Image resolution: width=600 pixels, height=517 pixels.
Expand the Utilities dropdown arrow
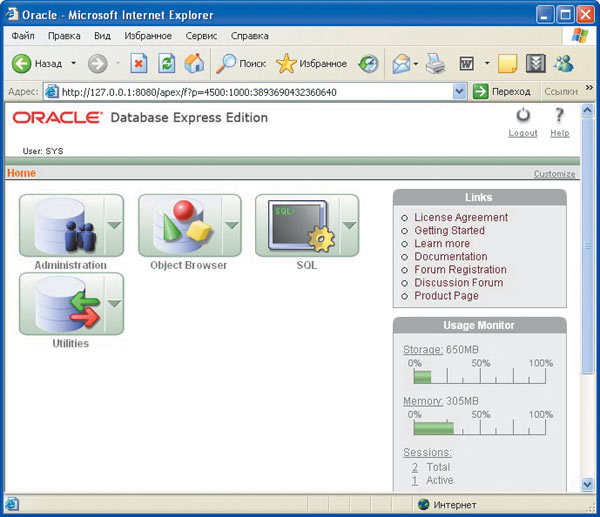114,304
